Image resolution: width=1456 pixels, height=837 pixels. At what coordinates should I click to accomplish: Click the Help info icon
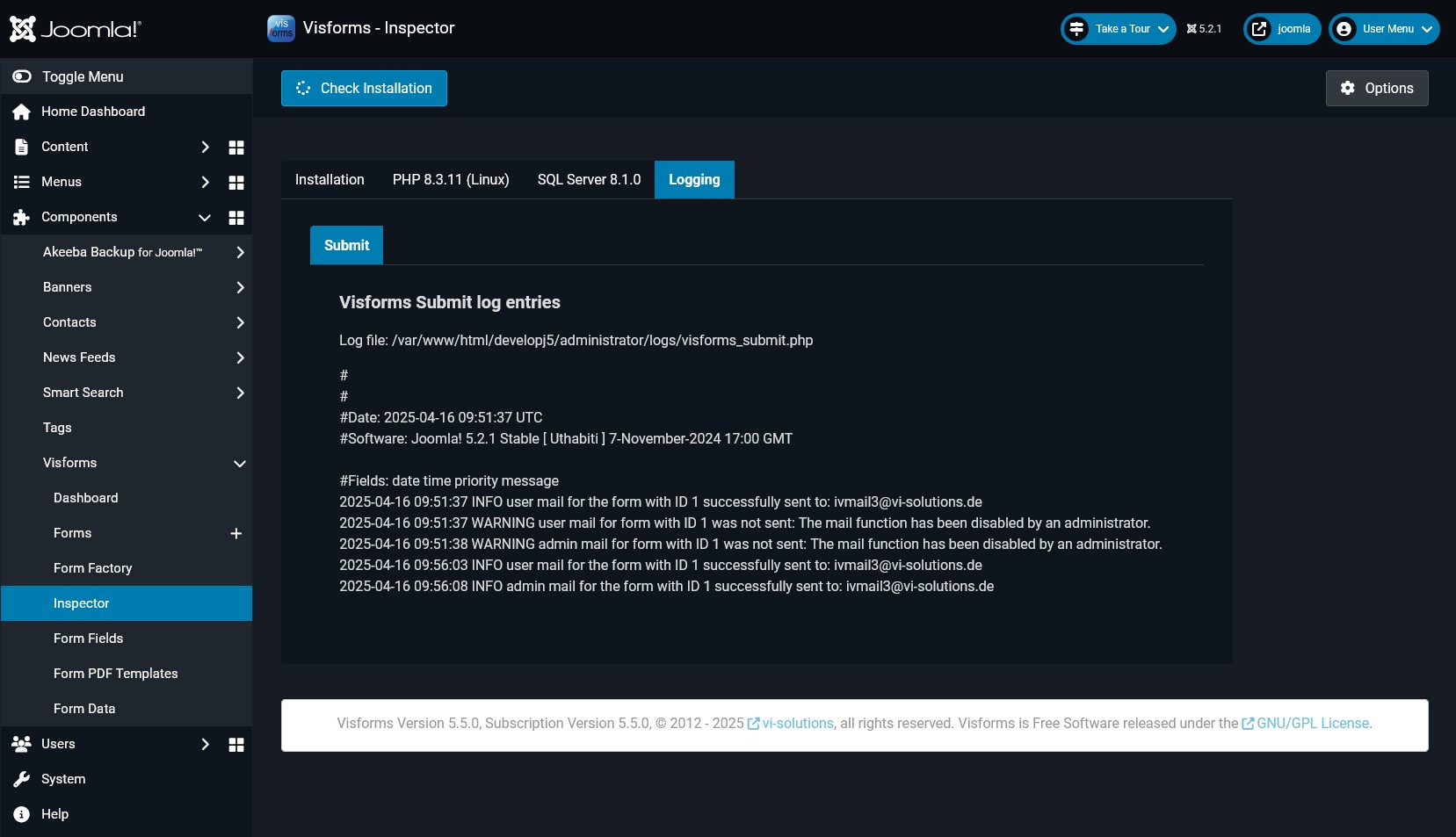point(22,814)
